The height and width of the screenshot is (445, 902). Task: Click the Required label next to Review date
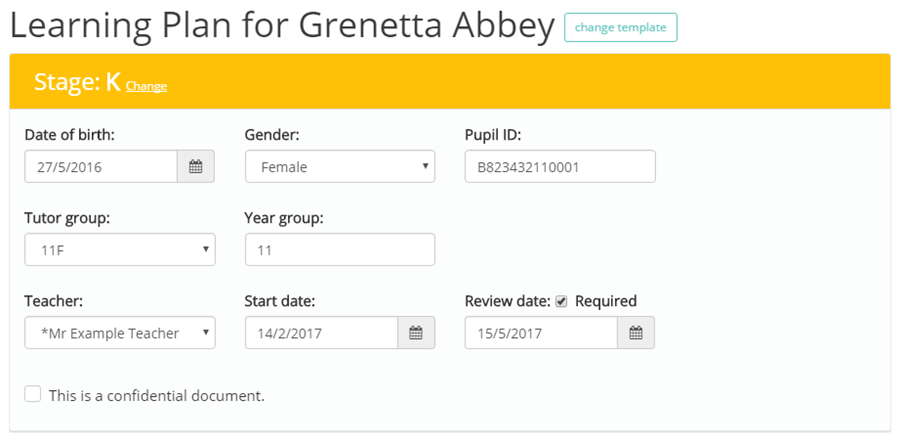coord(606,301)
